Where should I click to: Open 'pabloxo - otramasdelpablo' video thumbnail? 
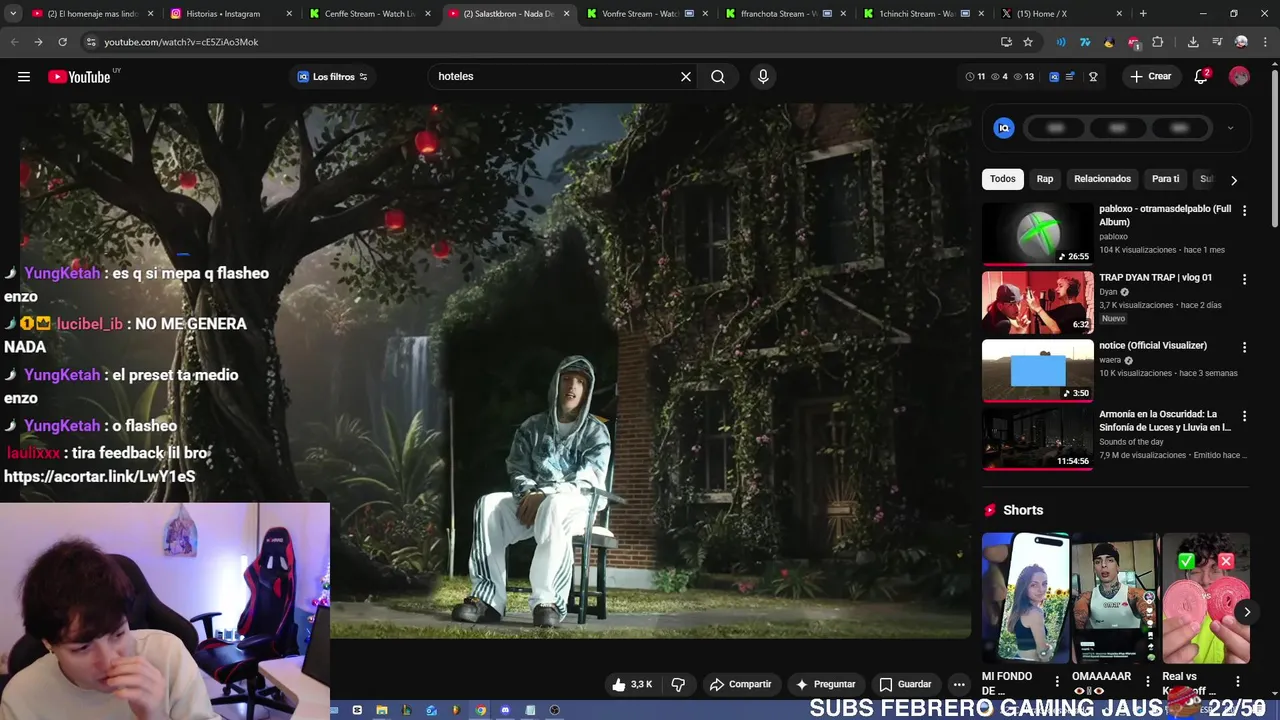click(x=1038, y=234)
